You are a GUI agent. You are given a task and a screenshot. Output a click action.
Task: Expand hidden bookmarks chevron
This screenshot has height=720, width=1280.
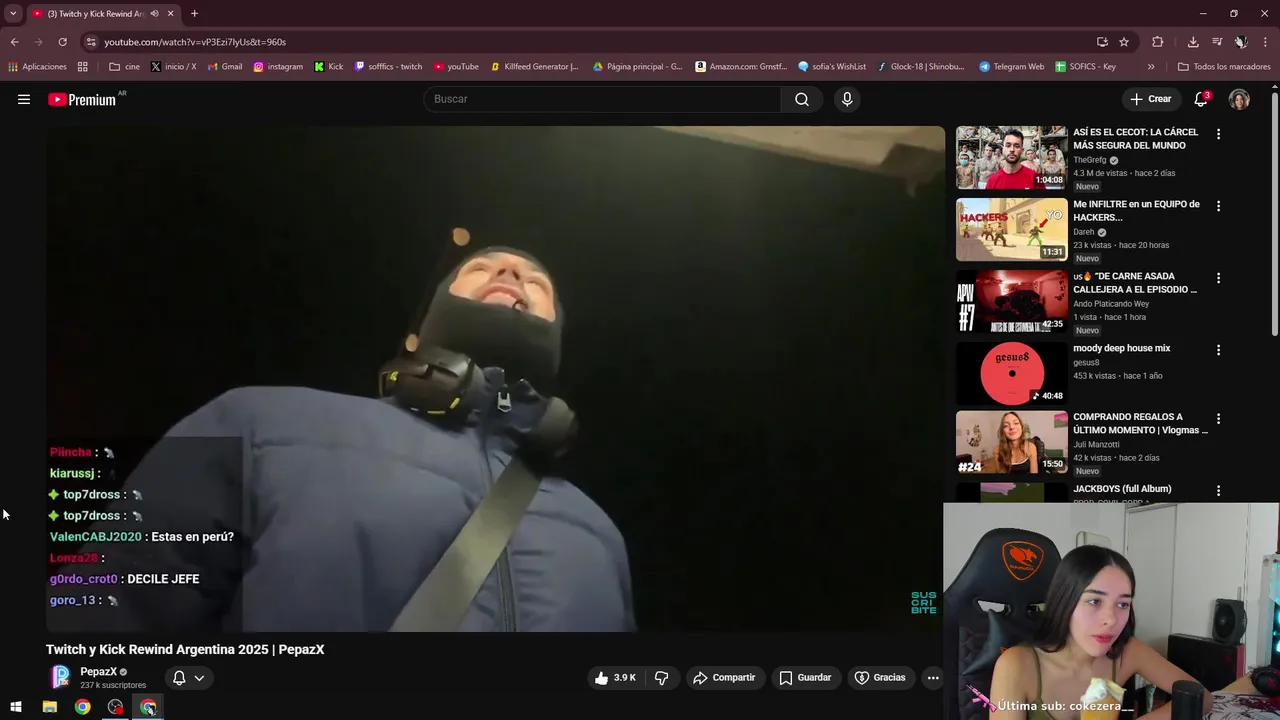point(1151,67)
